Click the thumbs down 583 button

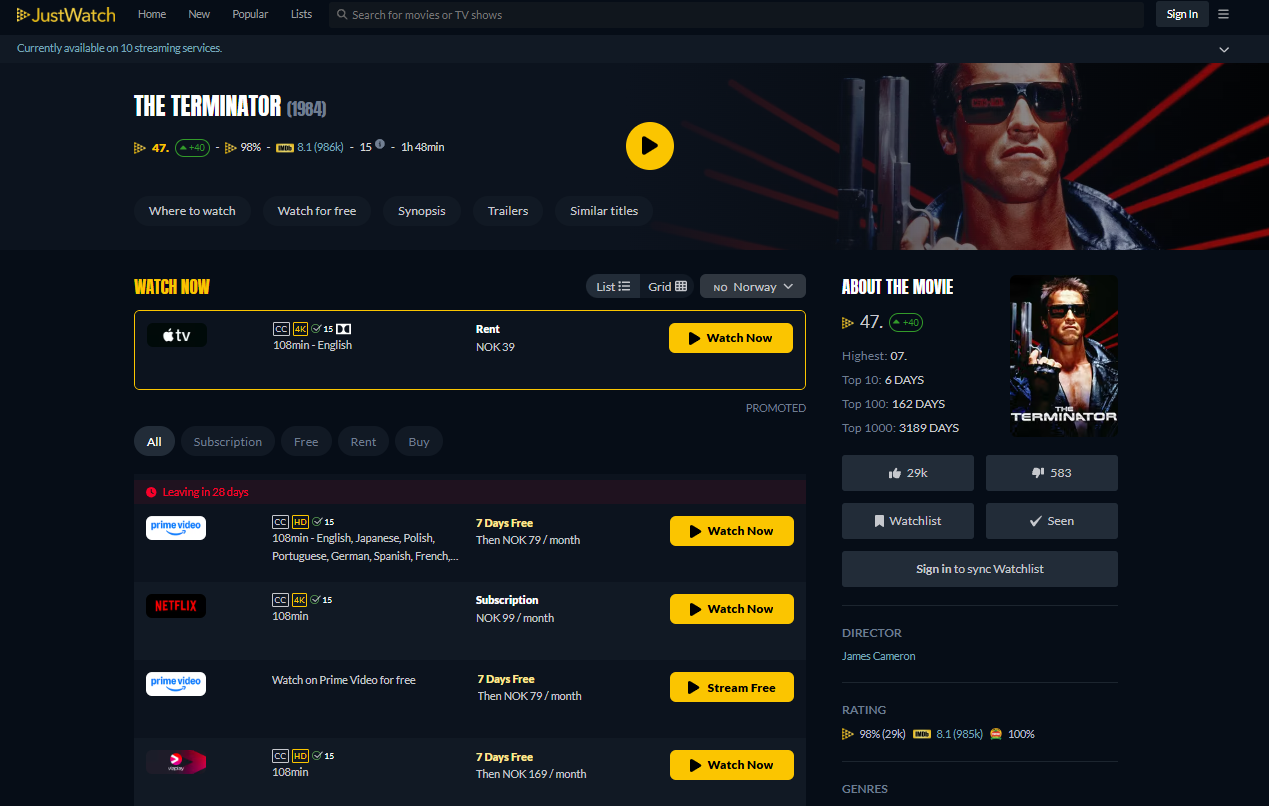click(1052, 473)
